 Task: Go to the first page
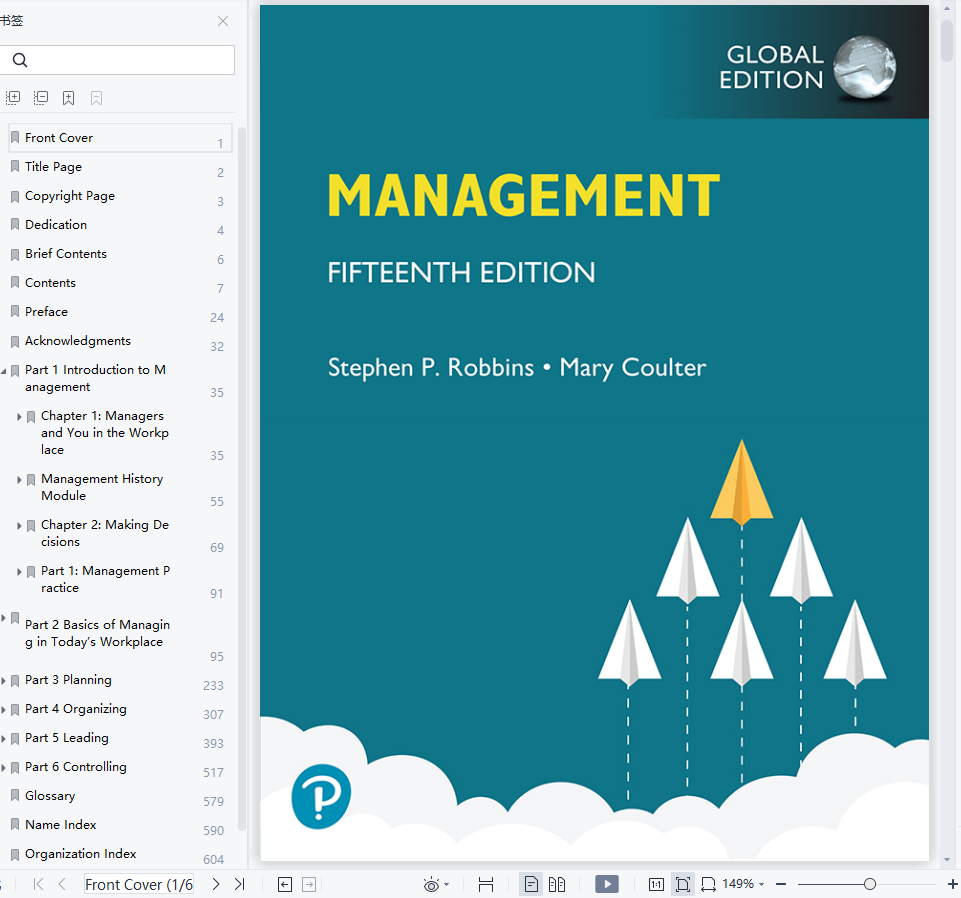(x=39, y=884)
